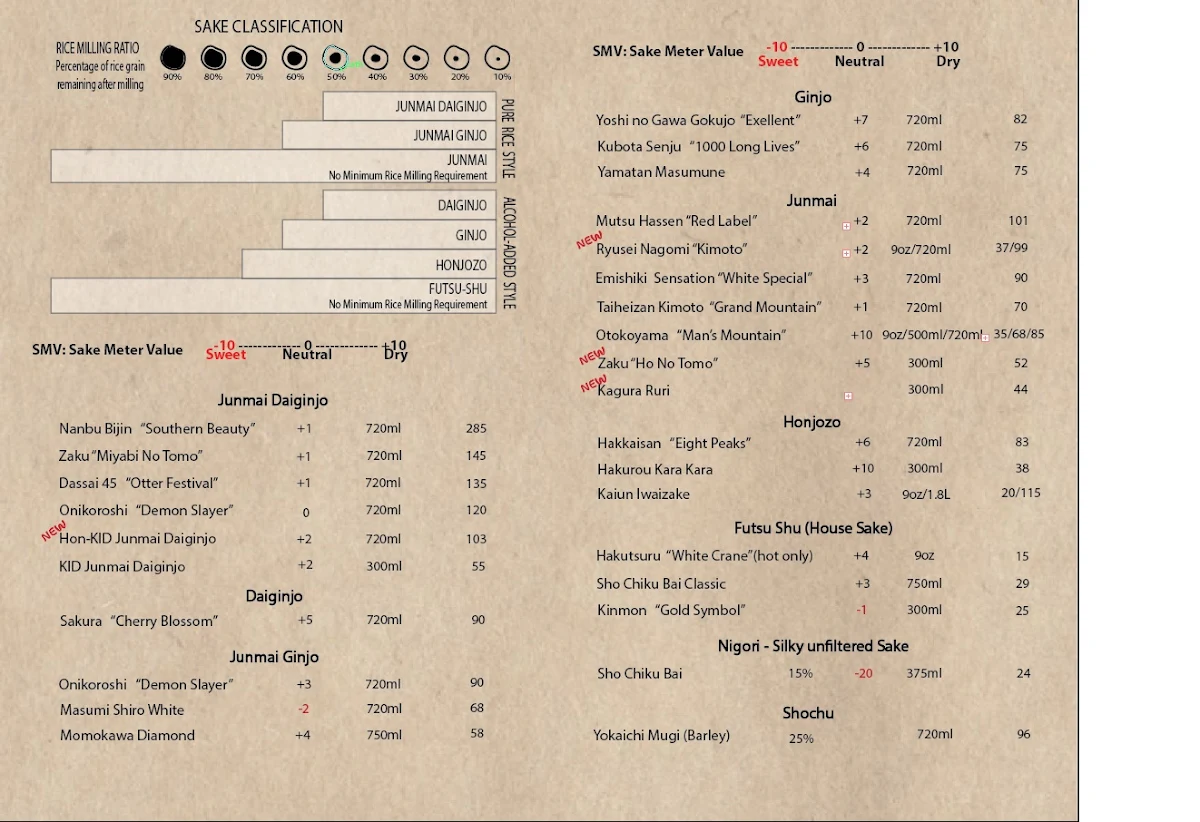Select the RICE MILLING RATIO label
This screenshot has width=1200, height=822.
pos(98,48)
